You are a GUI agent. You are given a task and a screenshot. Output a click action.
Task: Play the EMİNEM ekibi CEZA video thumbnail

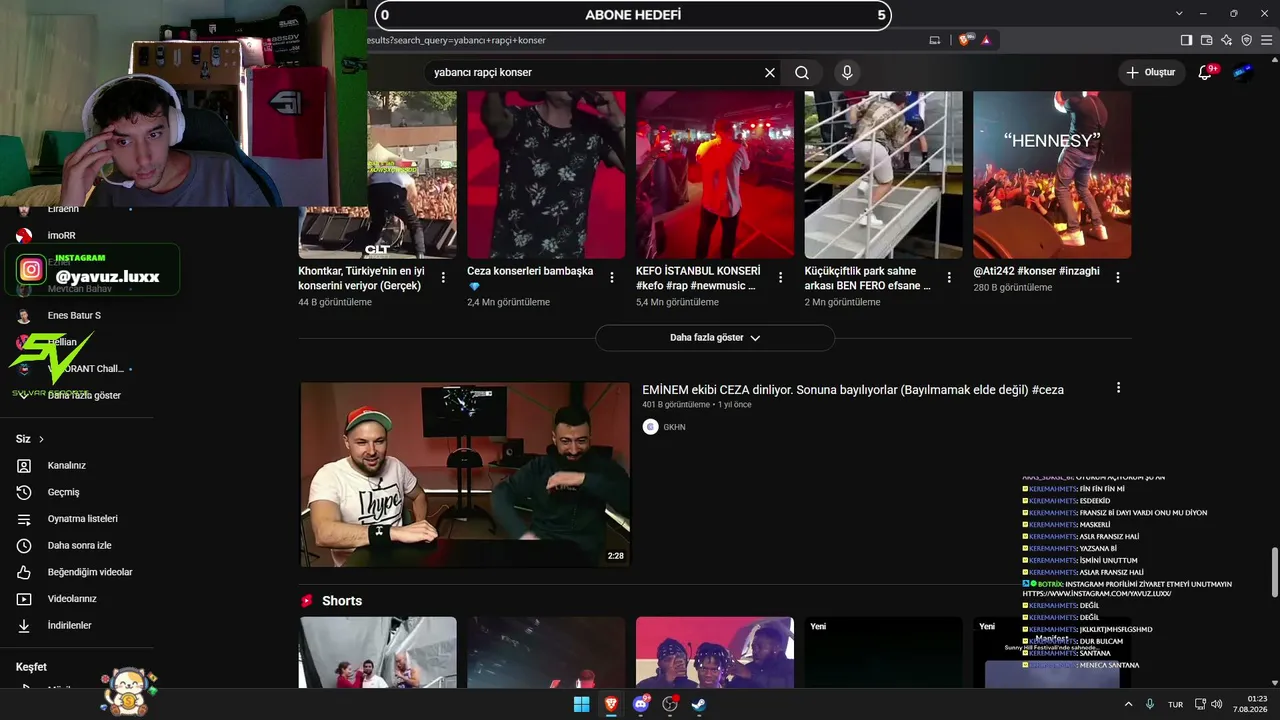click(465, 474)
